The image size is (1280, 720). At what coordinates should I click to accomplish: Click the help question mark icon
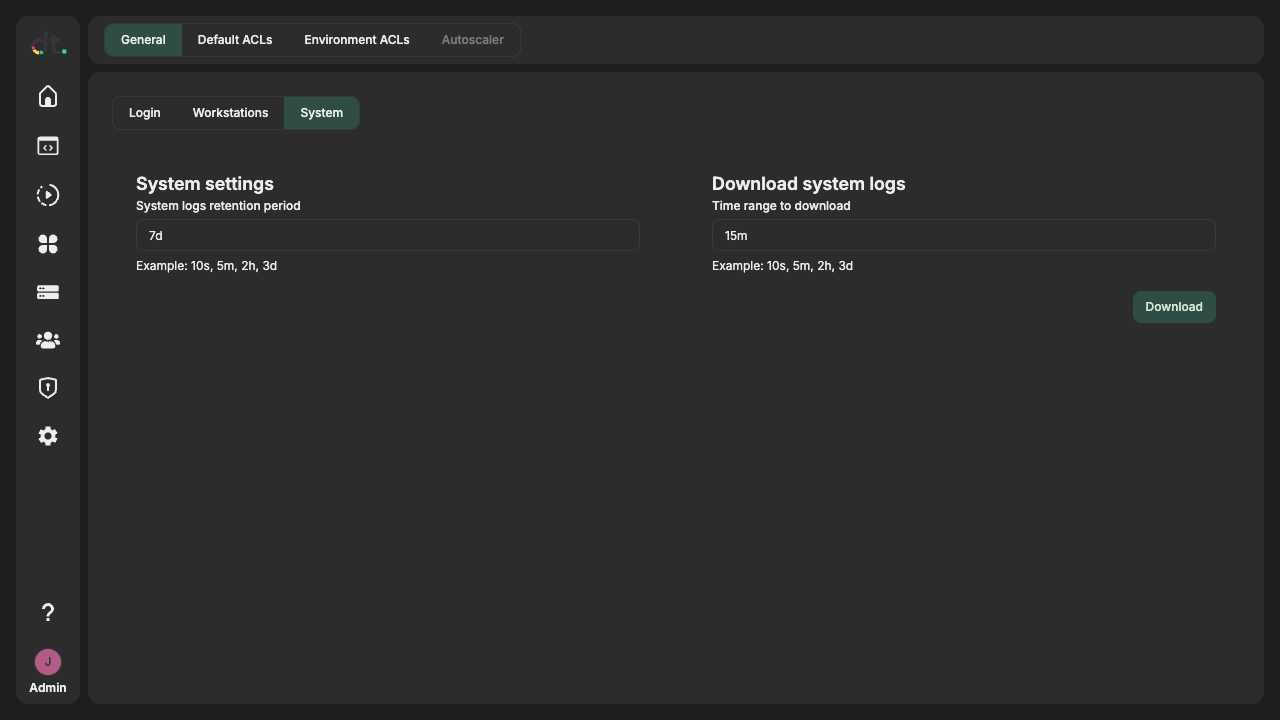point(47,612)
